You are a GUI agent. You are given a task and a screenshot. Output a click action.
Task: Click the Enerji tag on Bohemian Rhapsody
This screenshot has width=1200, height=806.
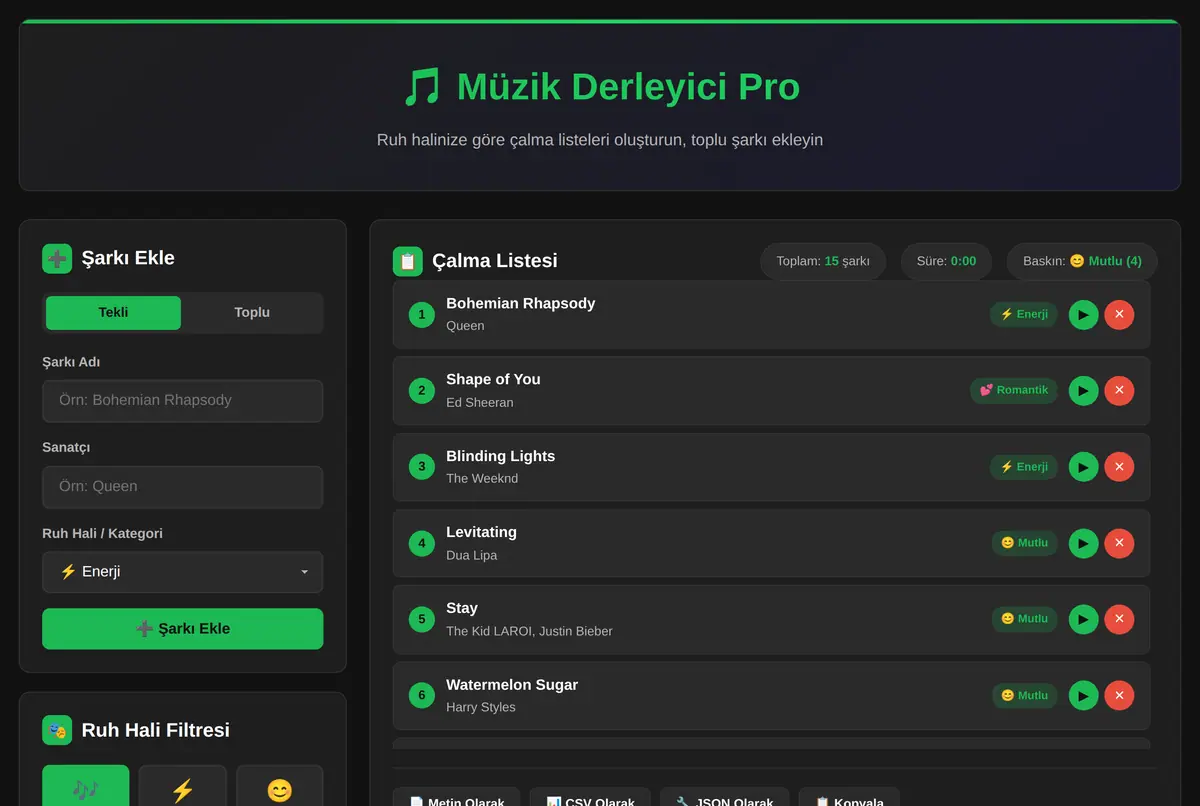(x=1024, y=314)
